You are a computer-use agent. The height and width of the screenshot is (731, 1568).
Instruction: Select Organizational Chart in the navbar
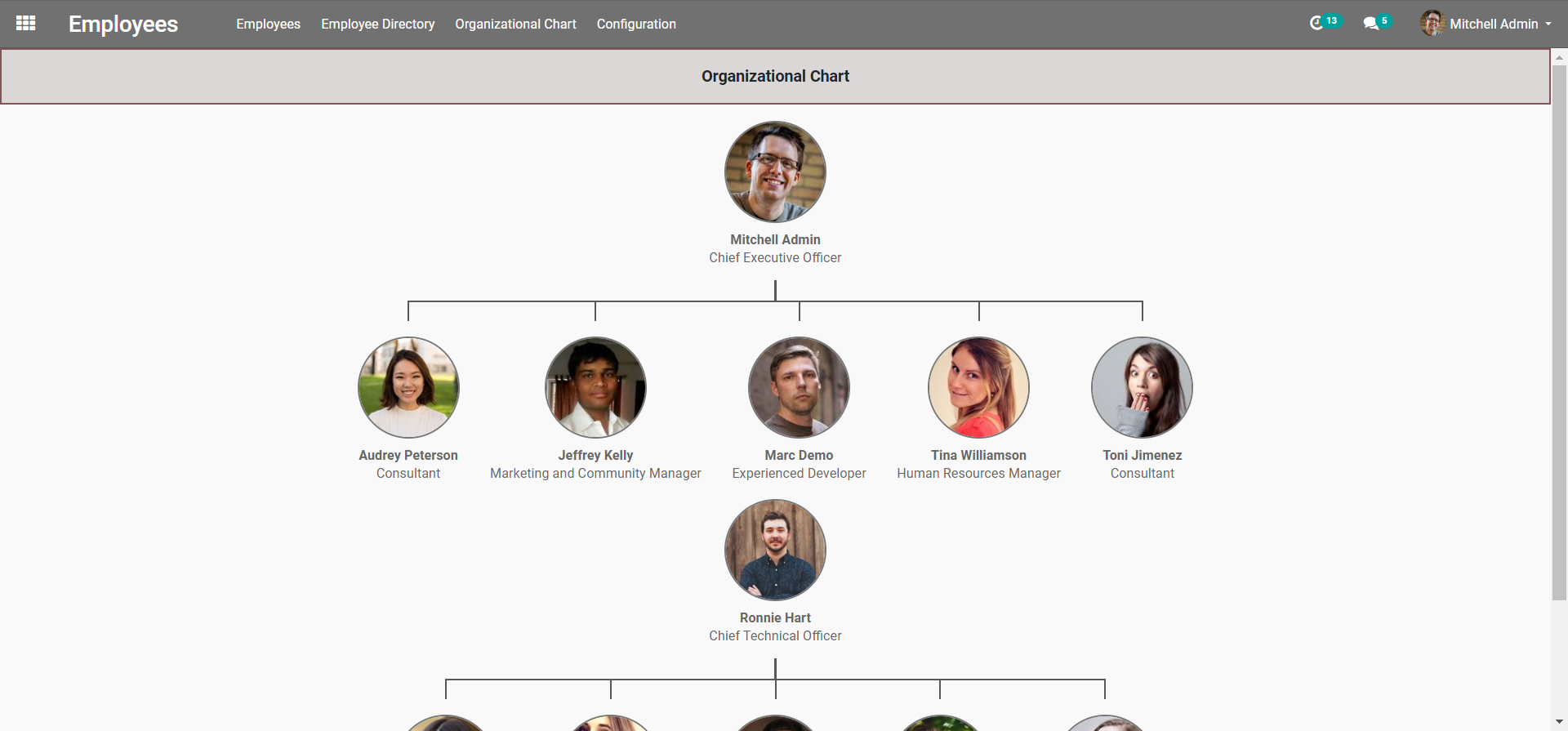[515, 24]
